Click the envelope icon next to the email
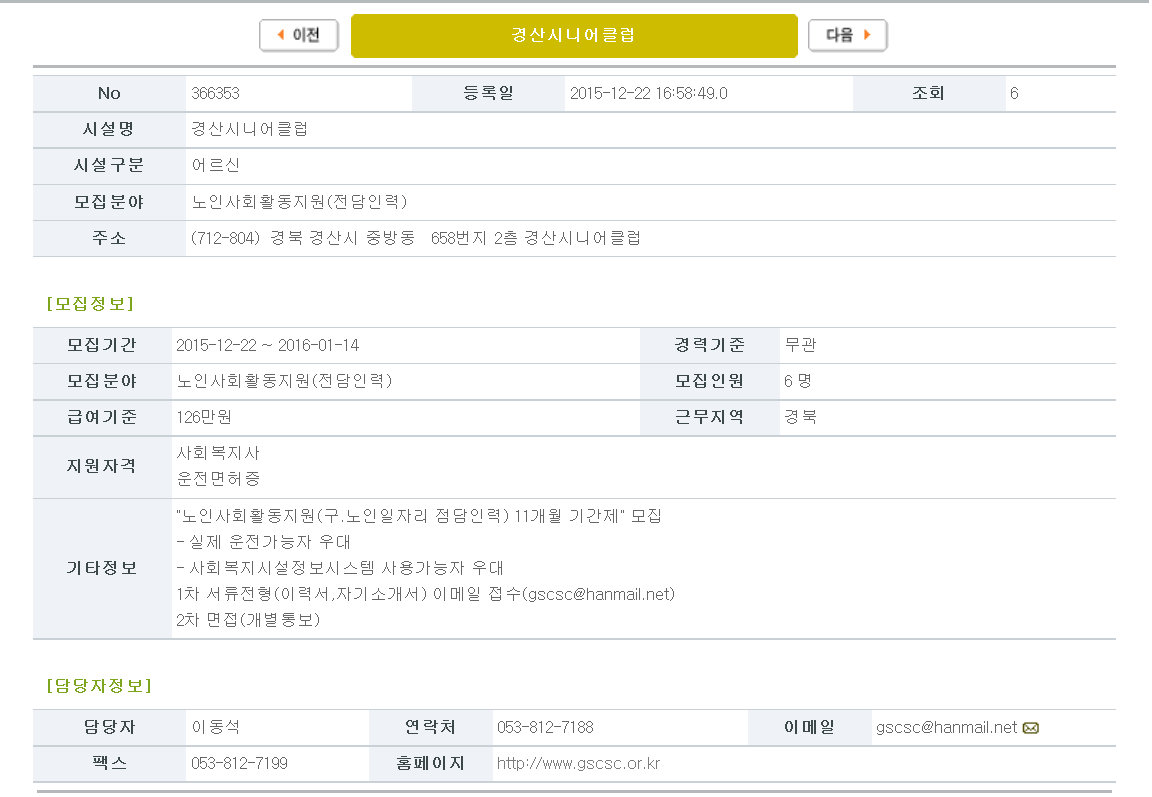Image resolution: width=1152 pixels, height=797 pixels. pyautogui.click(x=1031, y=728)
